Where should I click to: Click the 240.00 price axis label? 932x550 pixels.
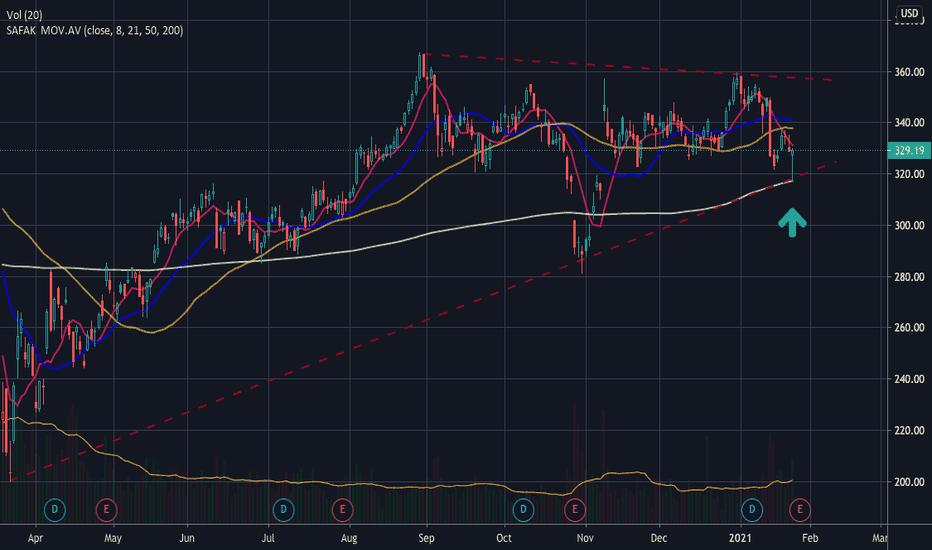(909, 379)
